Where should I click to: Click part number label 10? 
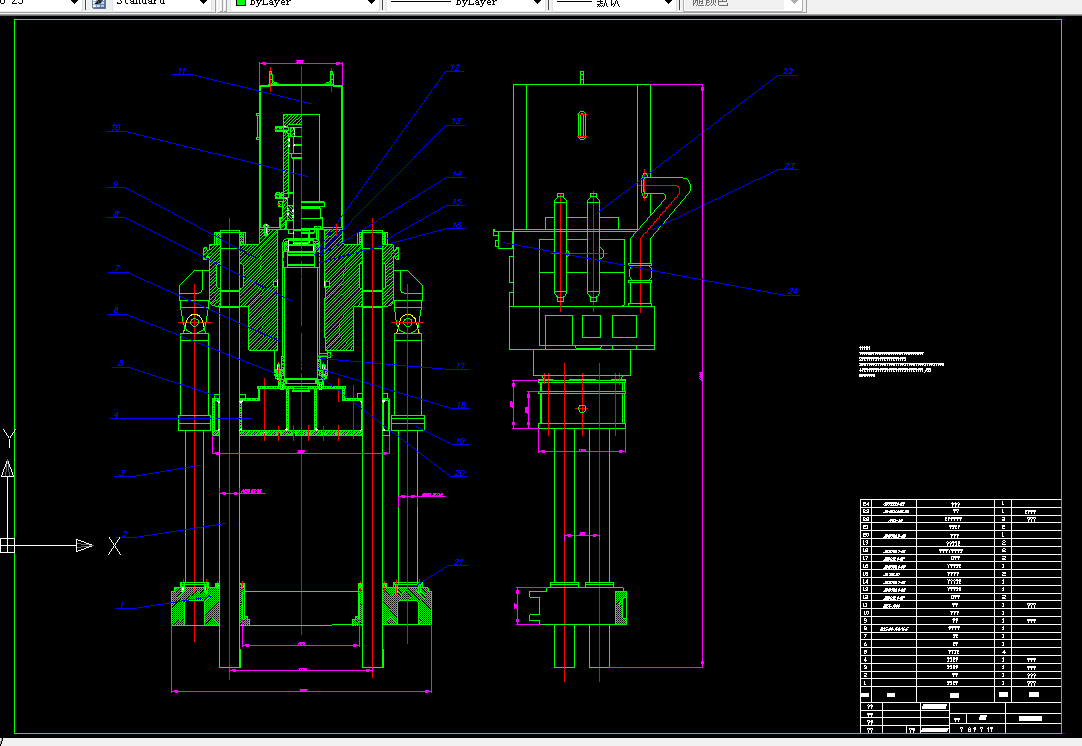[x=115, y=128]
